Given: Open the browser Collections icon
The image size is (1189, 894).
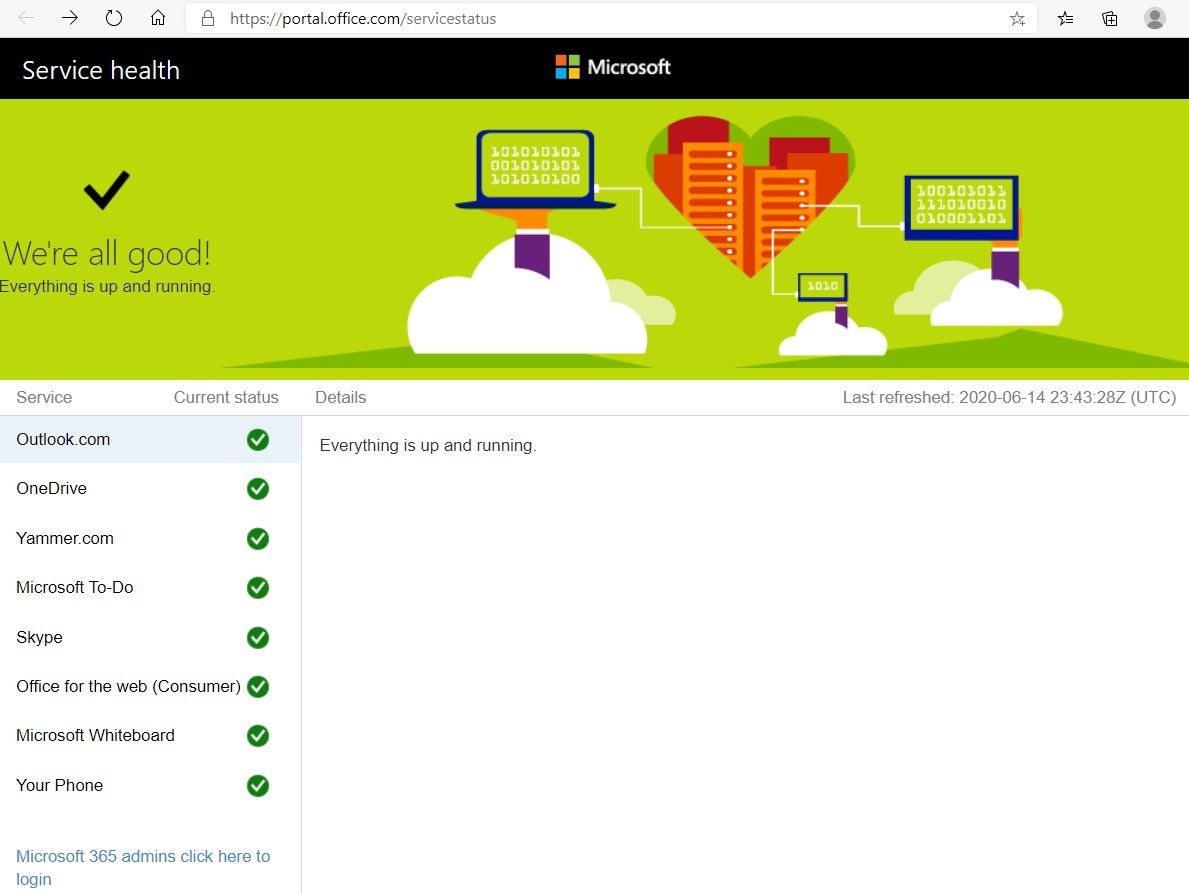Looking at the screenshot, I should [1110, 18].
